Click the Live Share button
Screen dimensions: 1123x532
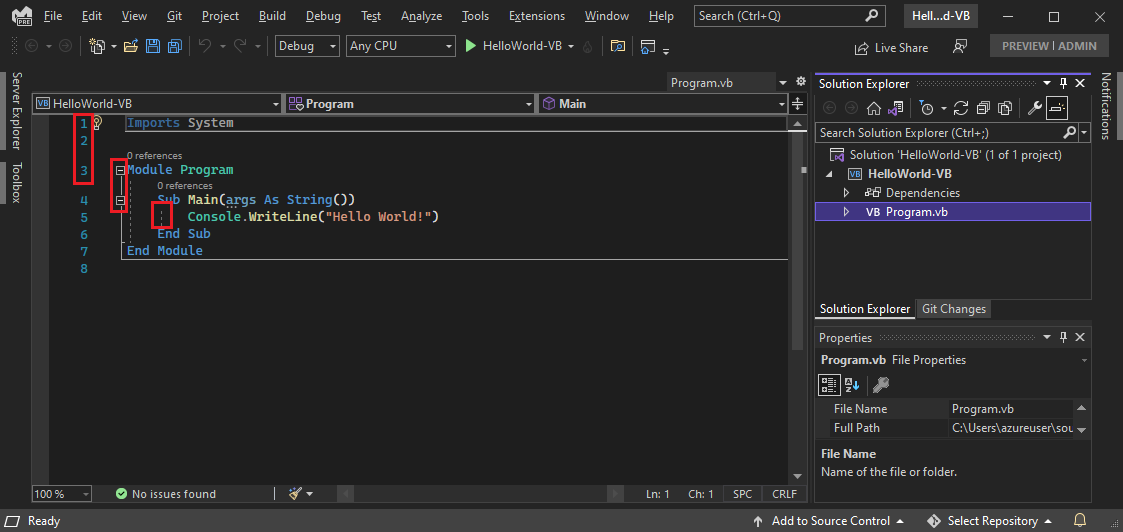click(891, 47)
